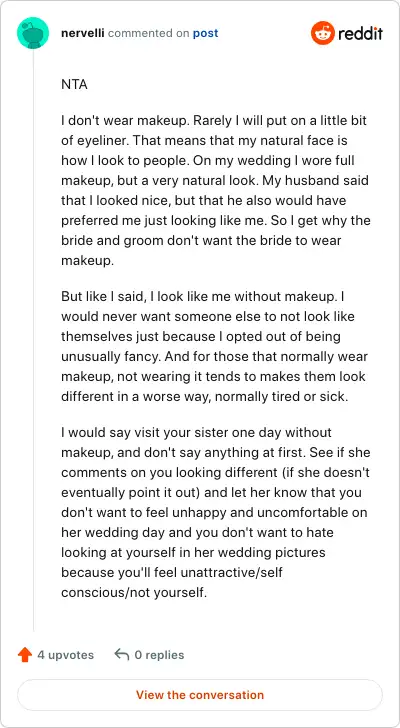Click lone word "makeup." ending first paragraph
This screenshot has width=400, height=728.
click(87, 261)
